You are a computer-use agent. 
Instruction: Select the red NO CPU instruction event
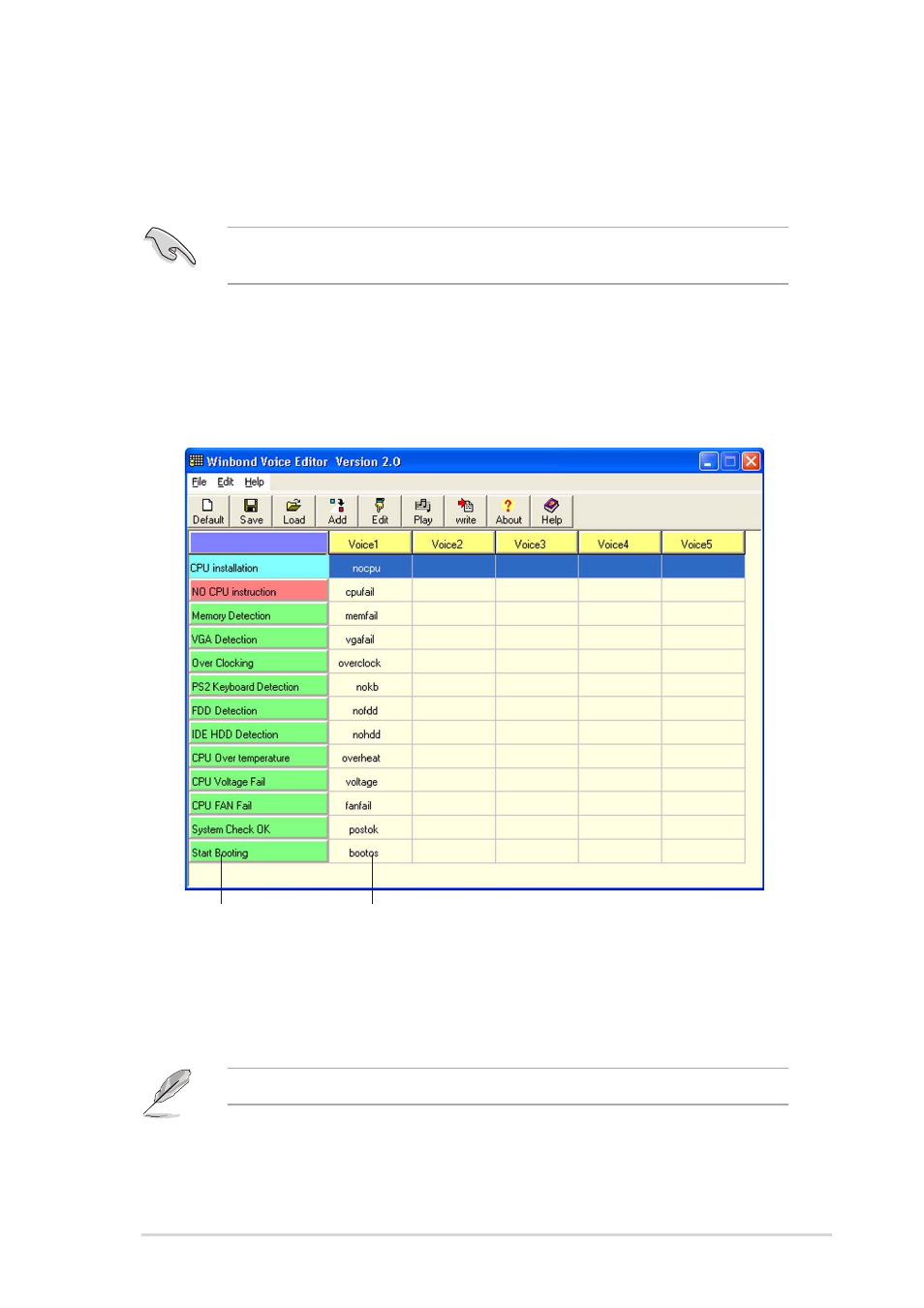259,591
